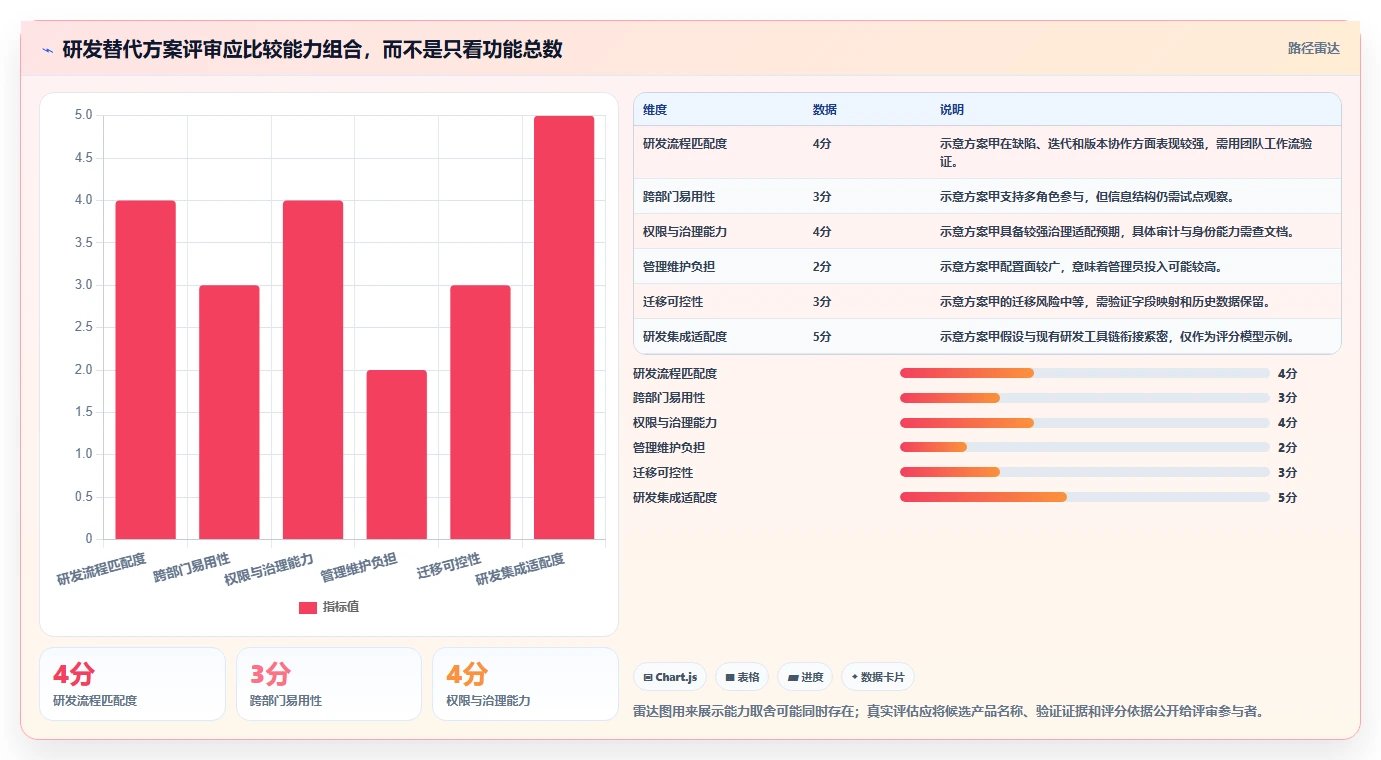This screenshot has height=760, width=1381.
Task: Click the 5分 value in table
Action: click(x=822, y=337)
